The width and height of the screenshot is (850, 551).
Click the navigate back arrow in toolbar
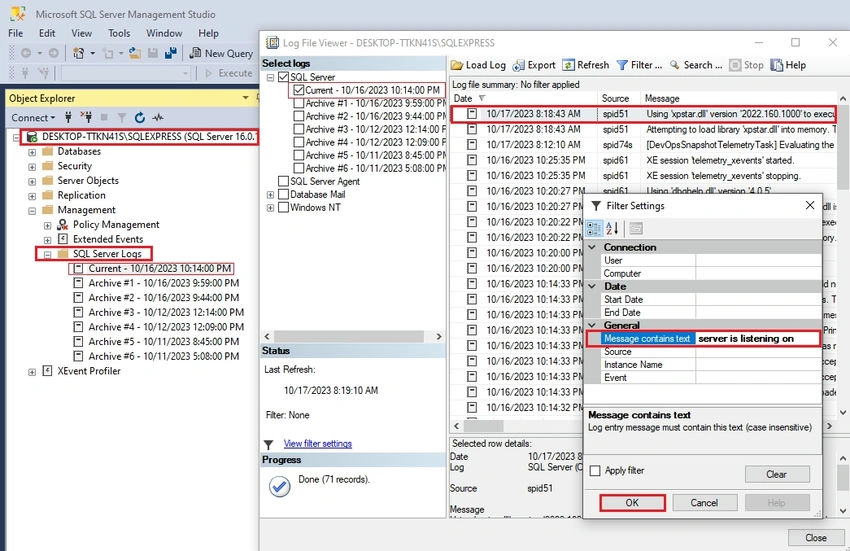(x=25, y=53)
